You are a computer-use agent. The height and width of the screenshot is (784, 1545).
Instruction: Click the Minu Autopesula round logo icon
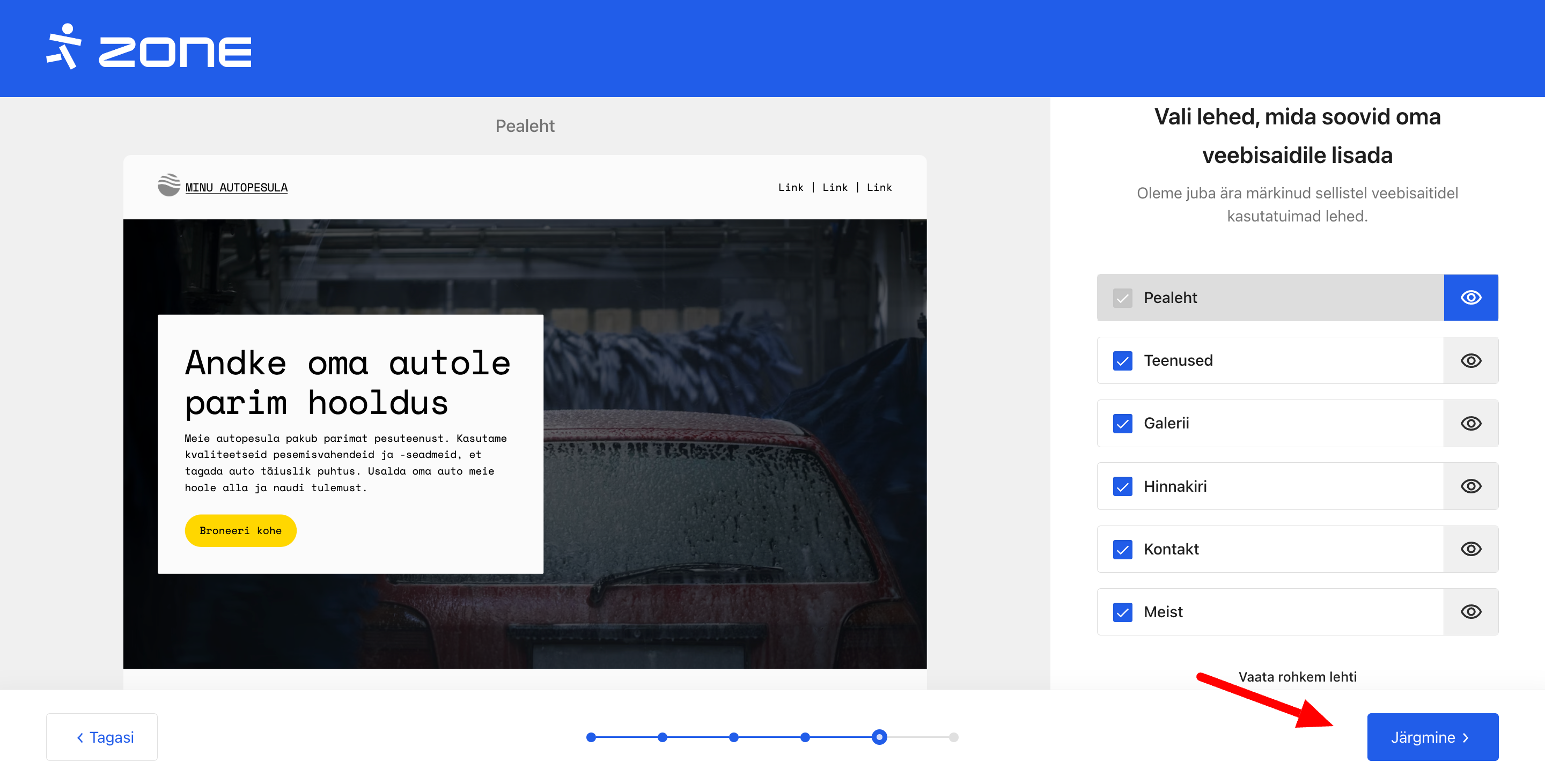point(168,186)
